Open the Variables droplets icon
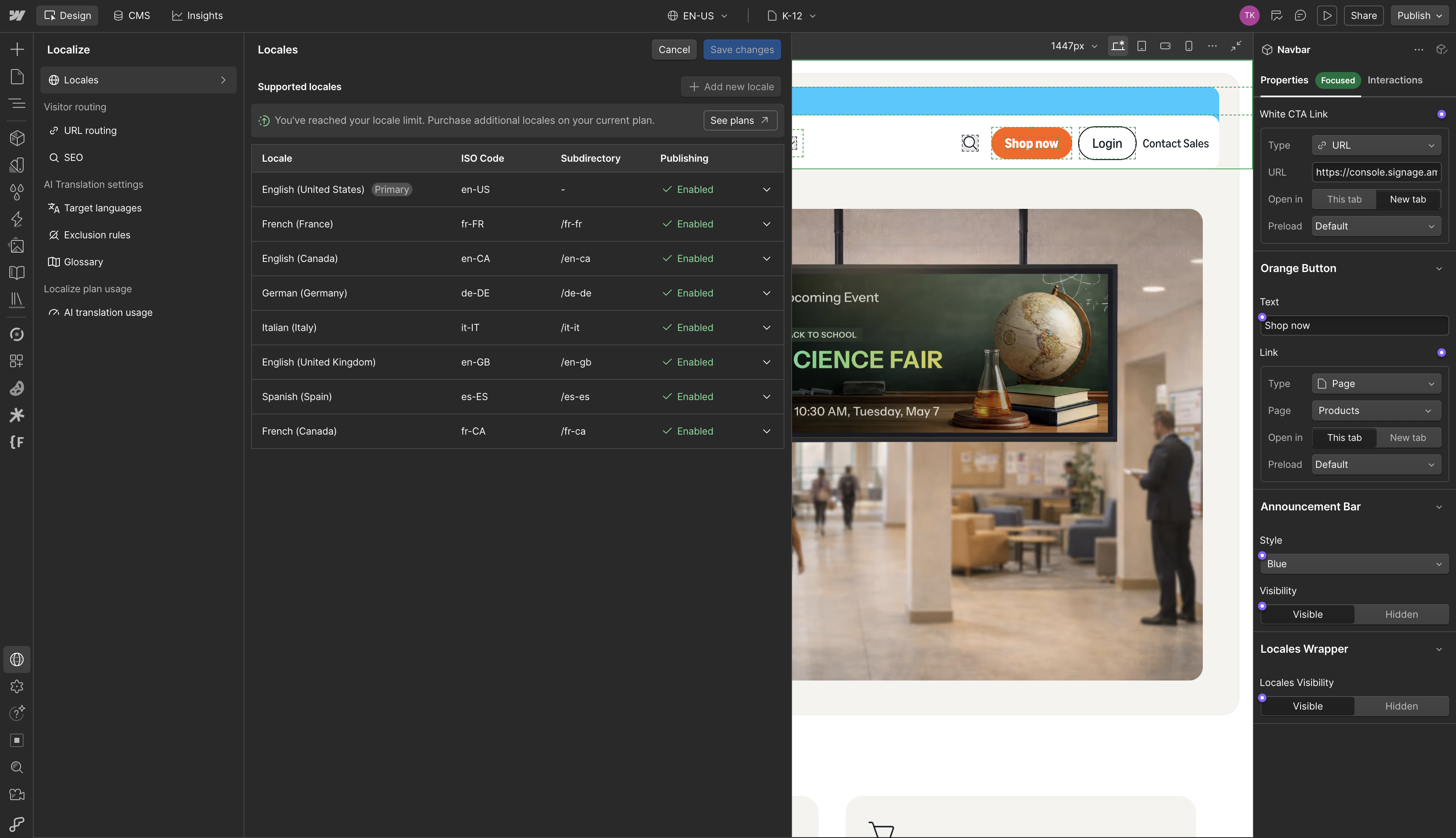This screenshot has width=1456, height=838. [x=17, y=192]
